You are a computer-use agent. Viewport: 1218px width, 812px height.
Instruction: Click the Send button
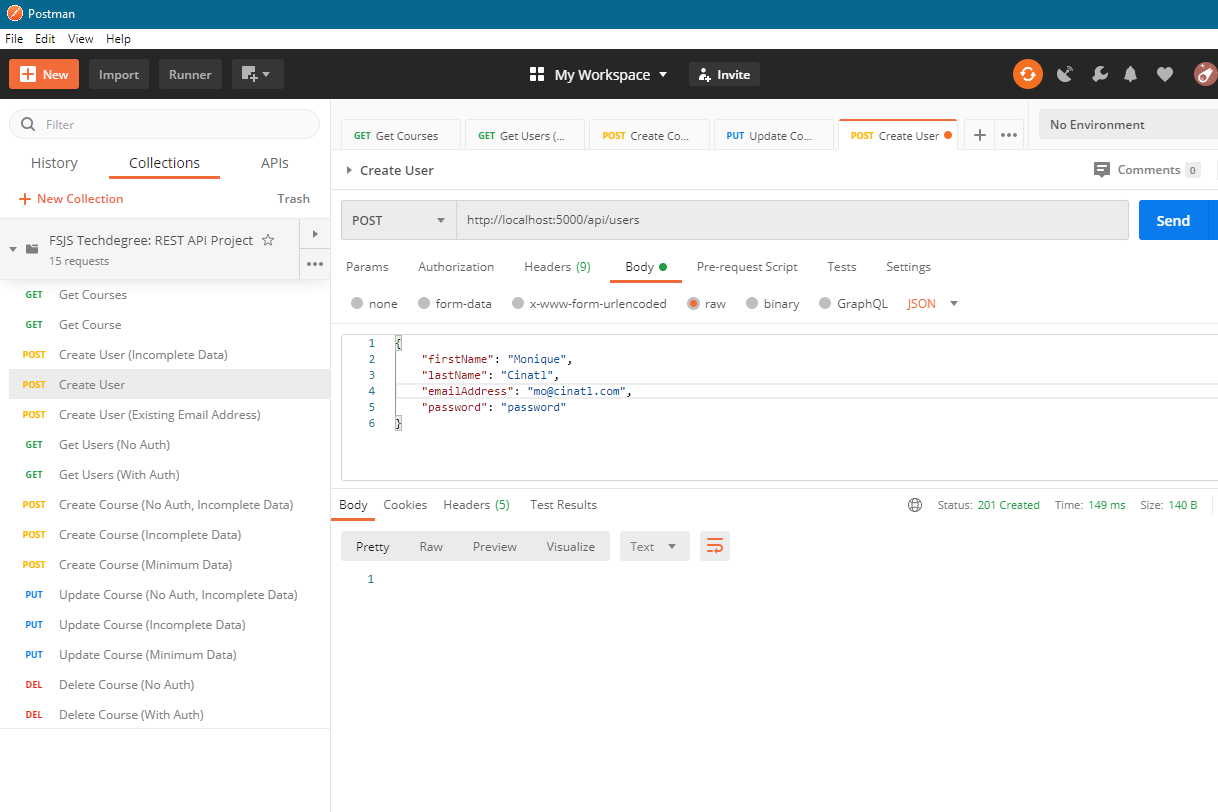[x=1175, y=219]
